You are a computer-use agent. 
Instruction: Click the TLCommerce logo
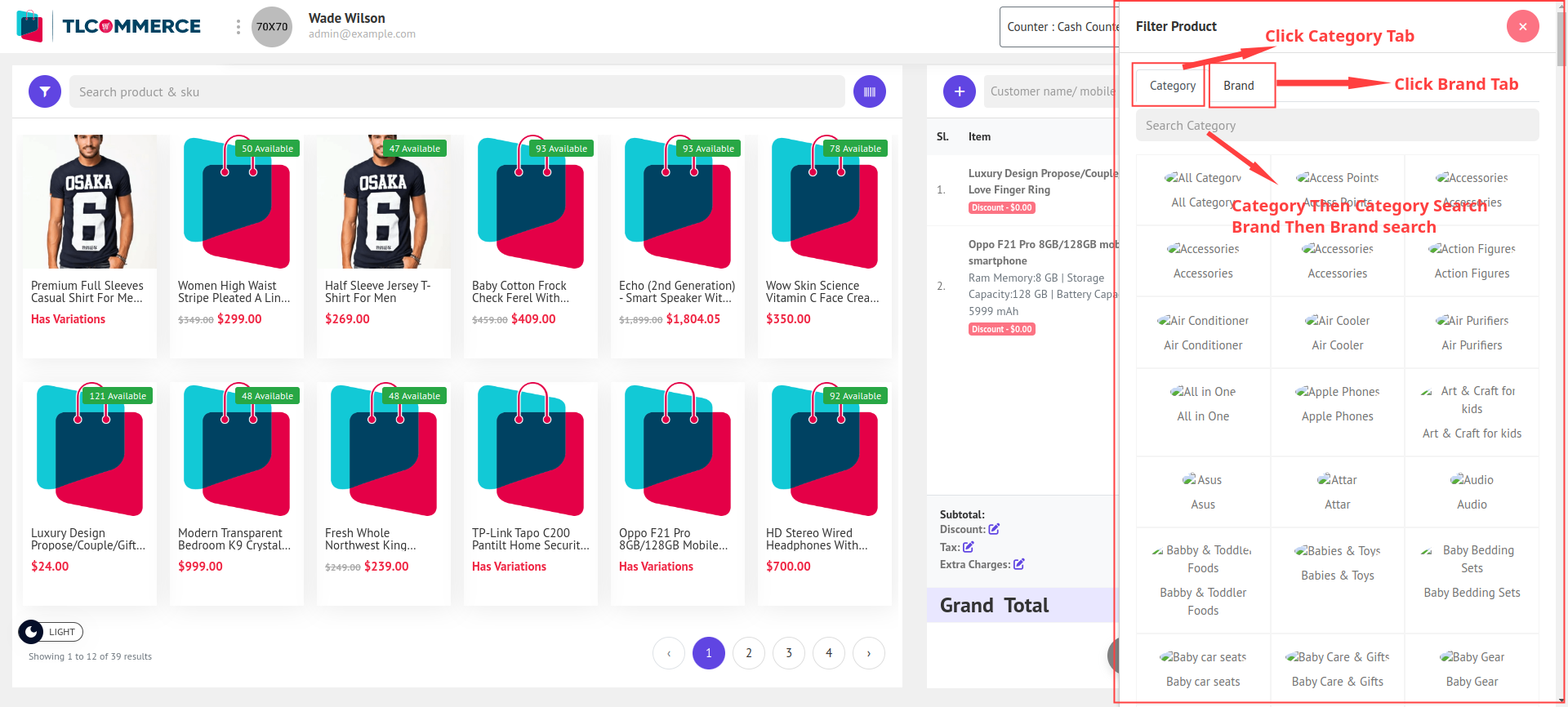point(109,26)
